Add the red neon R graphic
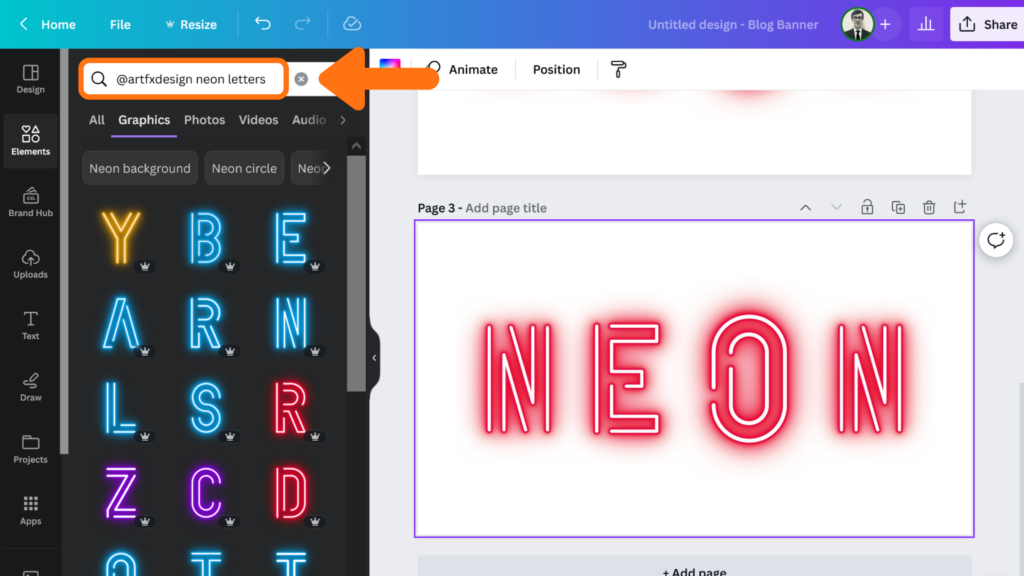Screen dimensions: 1024x576 (x=291, y=408)
